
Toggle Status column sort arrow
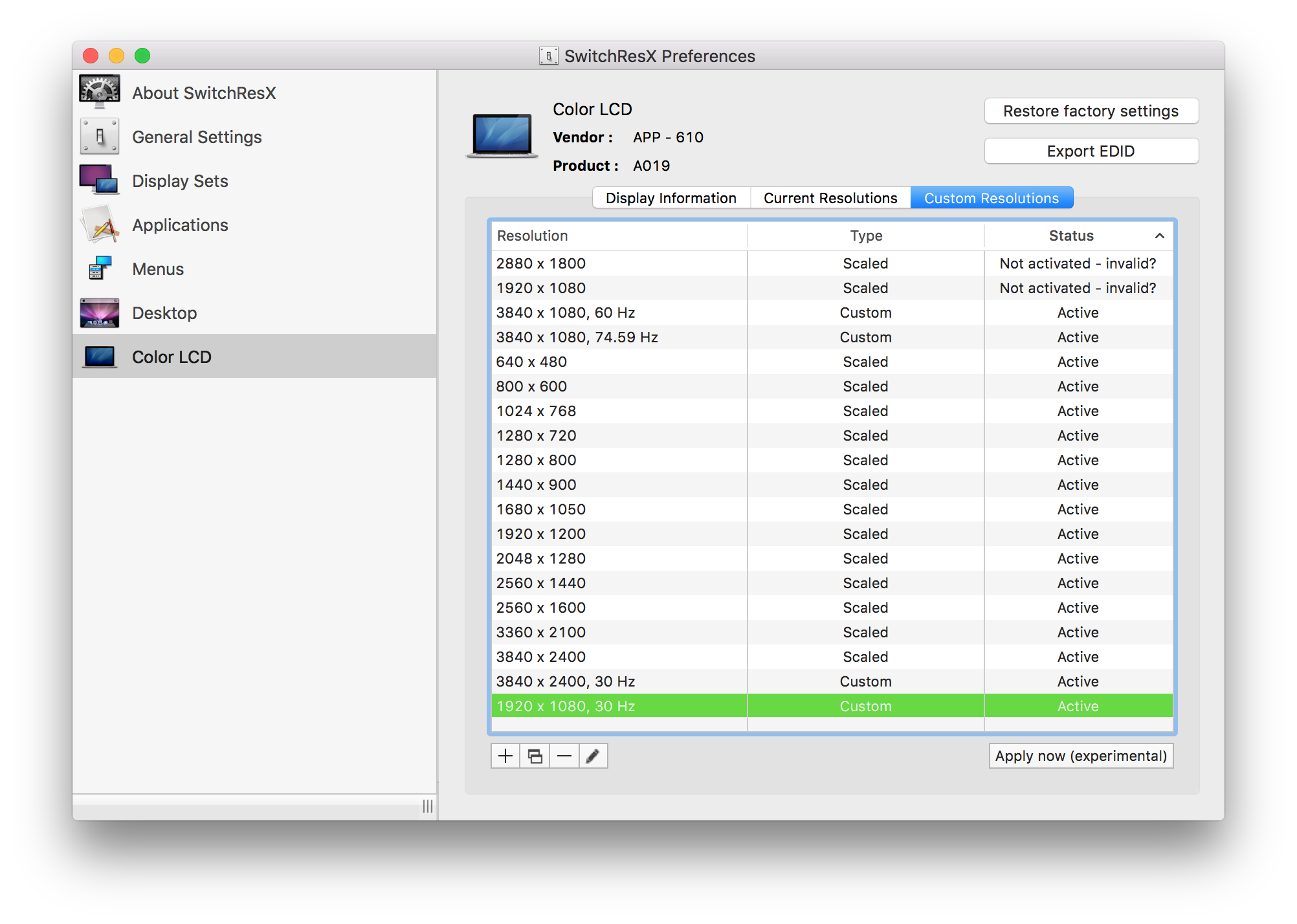[1159, 236]
